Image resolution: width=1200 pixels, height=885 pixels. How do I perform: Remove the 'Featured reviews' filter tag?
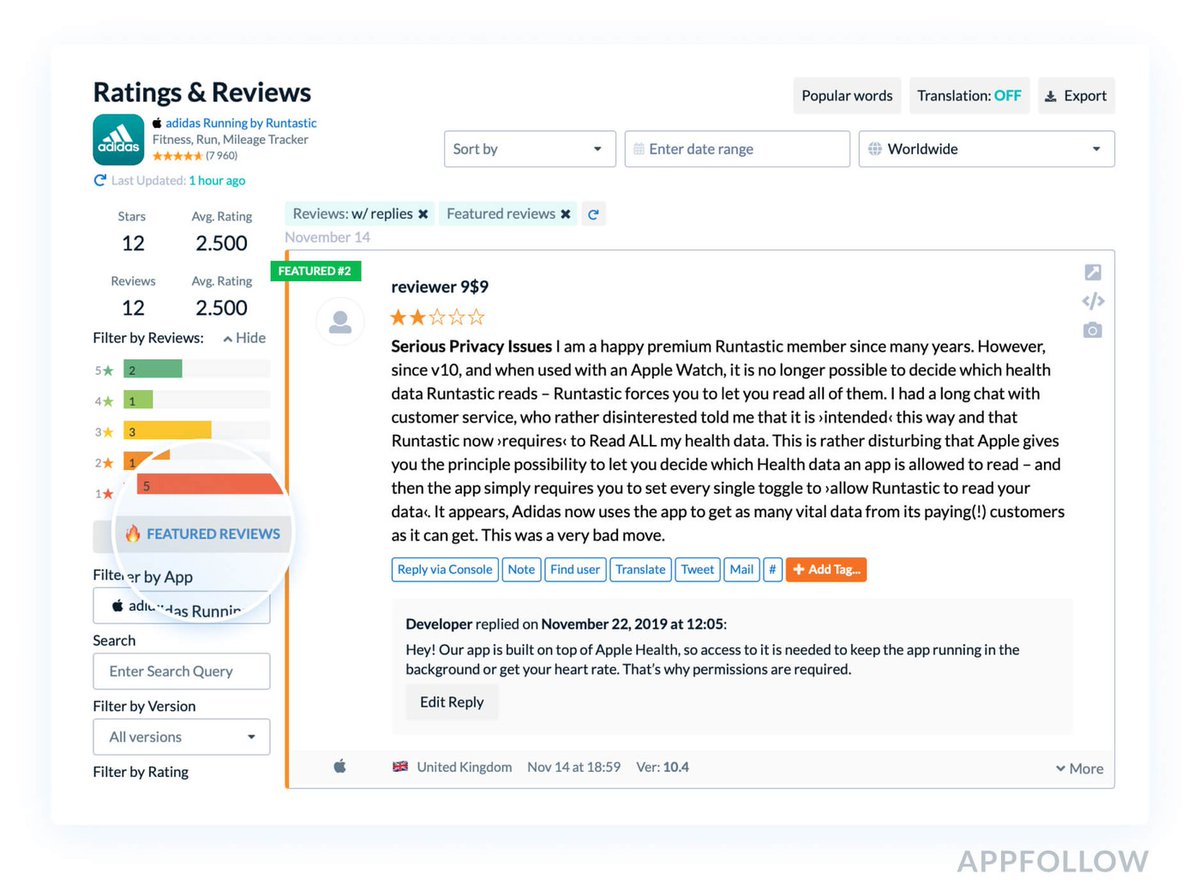(x=565, y=214)
